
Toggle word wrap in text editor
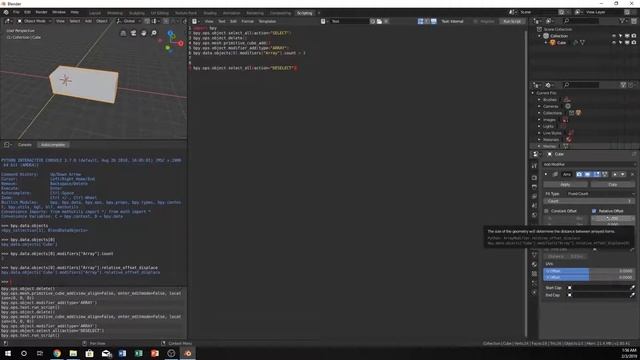(x=427, y=21)
